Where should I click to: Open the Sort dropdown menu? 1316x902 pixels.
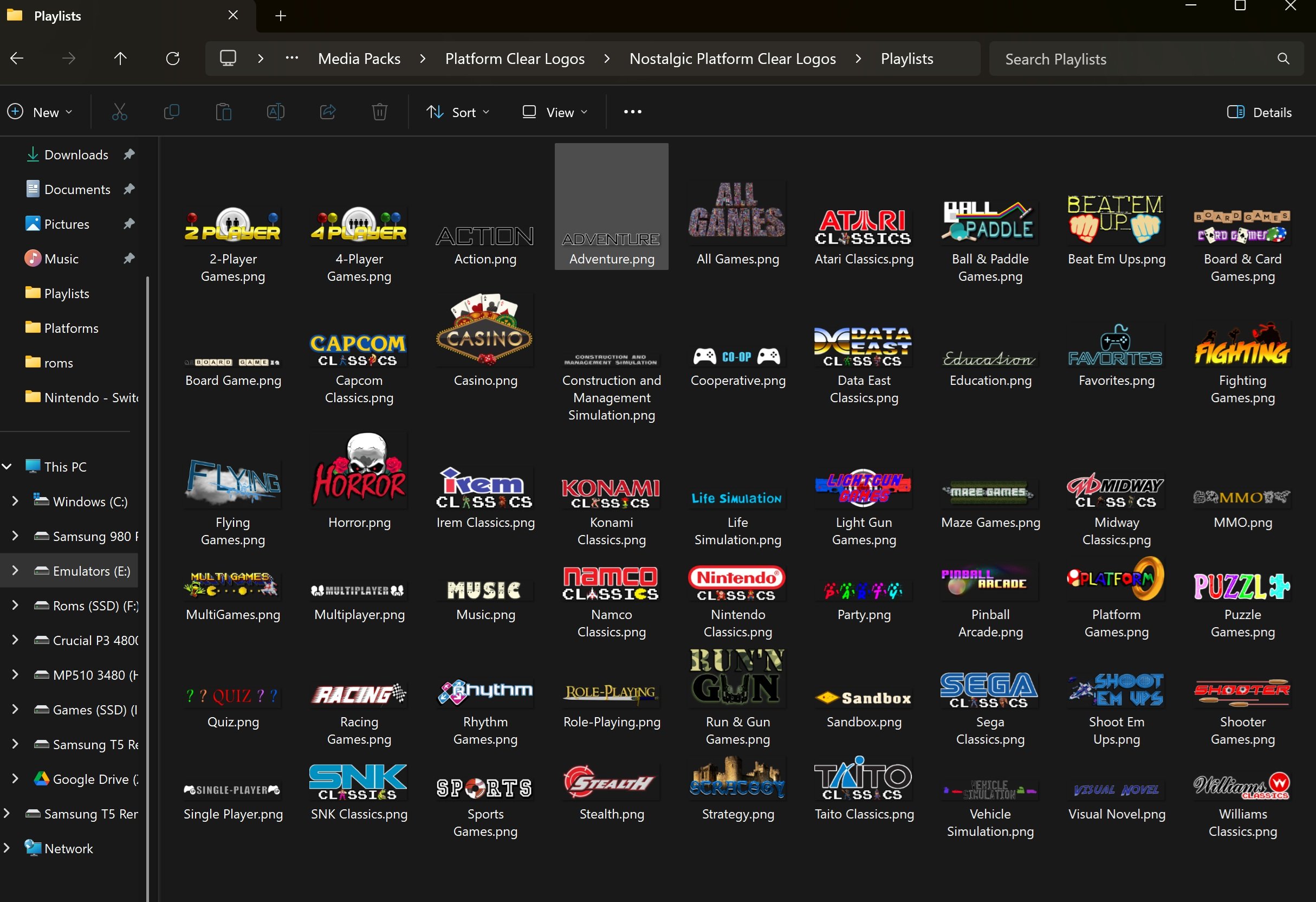click(458, 112)
